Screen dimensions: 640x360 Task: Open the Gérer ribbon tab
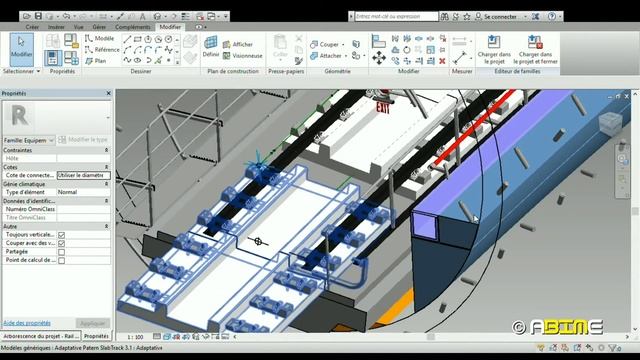click(99, 27)
